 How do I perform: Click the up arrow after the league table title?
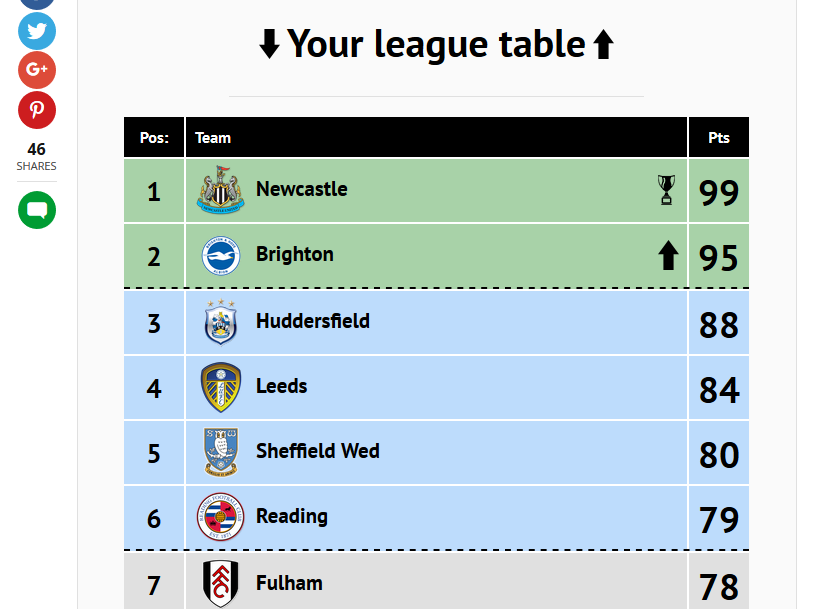(x=603, y=43)
